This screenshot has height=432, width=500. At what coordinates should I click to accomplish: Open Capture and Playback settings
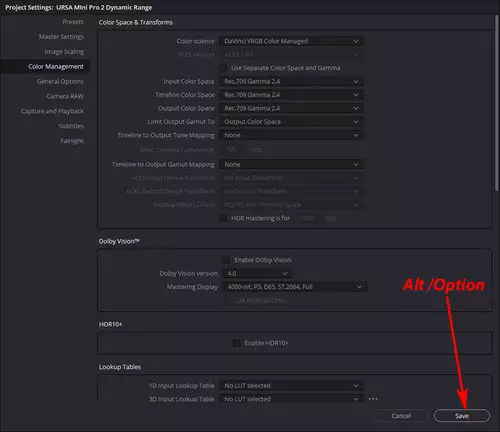tap(52, 111)
